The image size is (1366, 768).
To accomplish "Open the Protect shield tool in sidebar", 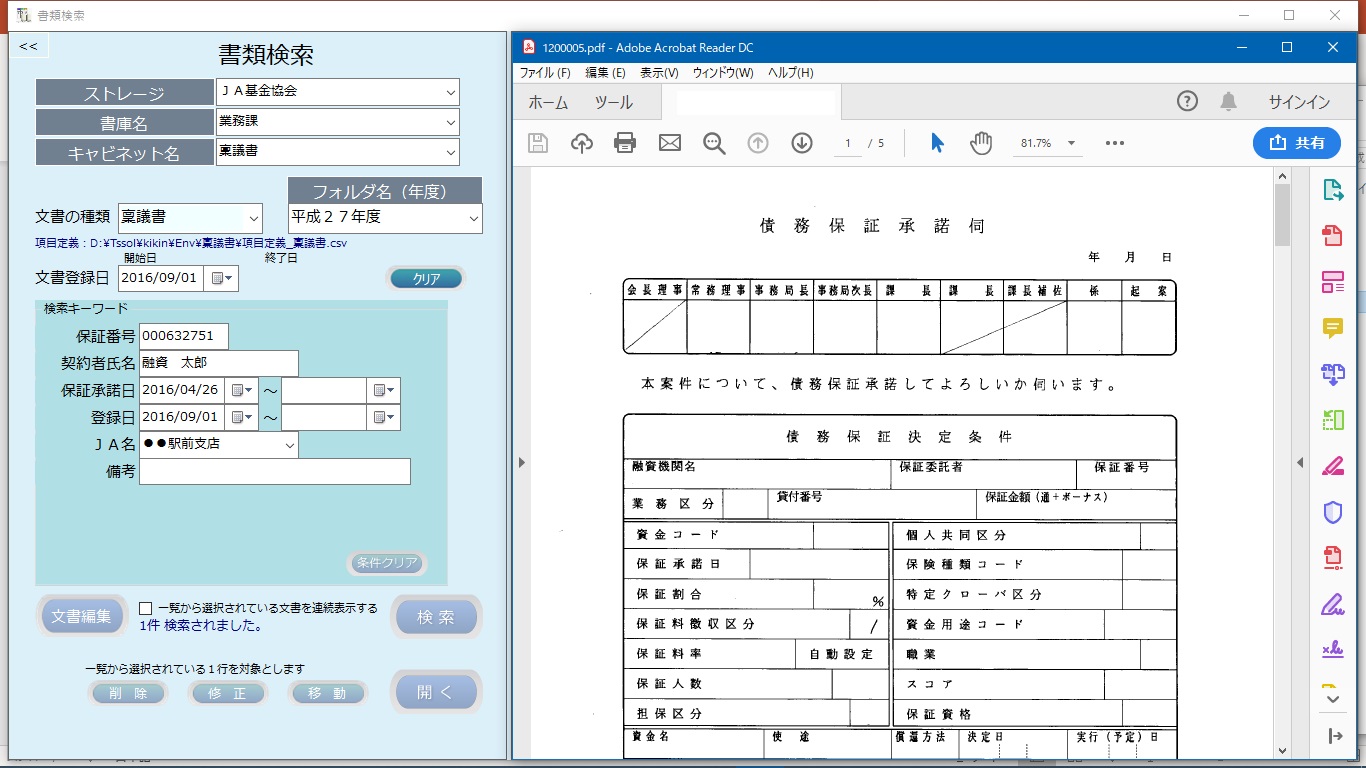I will [1332, 513].
